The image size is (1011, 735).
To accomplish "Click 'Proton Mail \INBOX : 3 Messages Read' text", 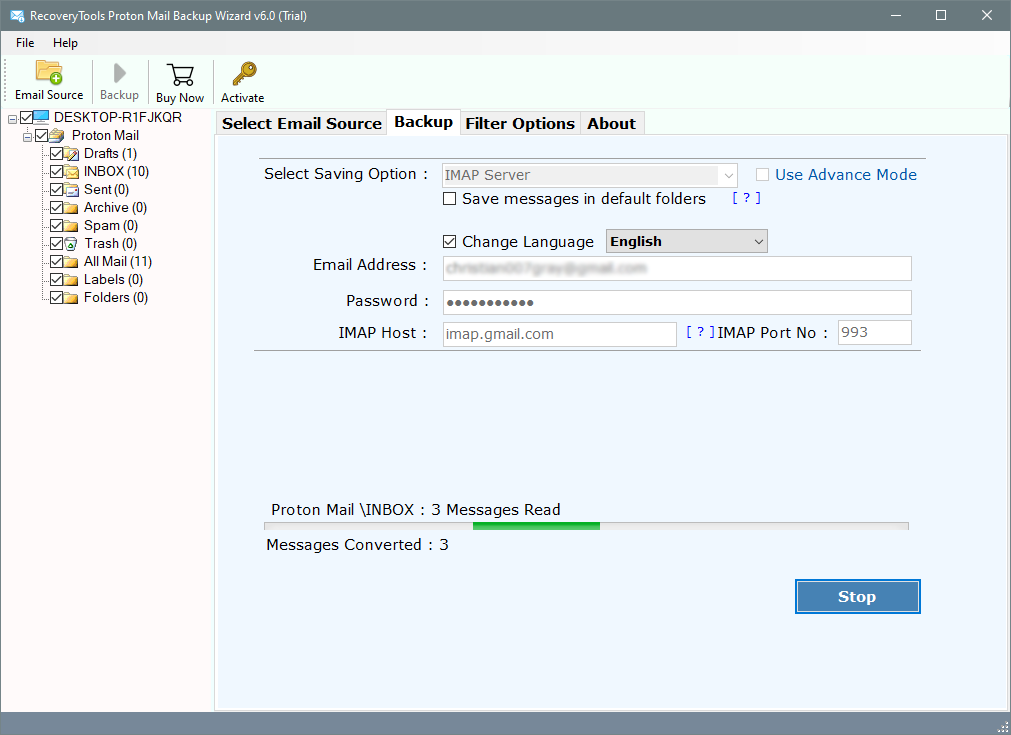I will click(416, 510).
